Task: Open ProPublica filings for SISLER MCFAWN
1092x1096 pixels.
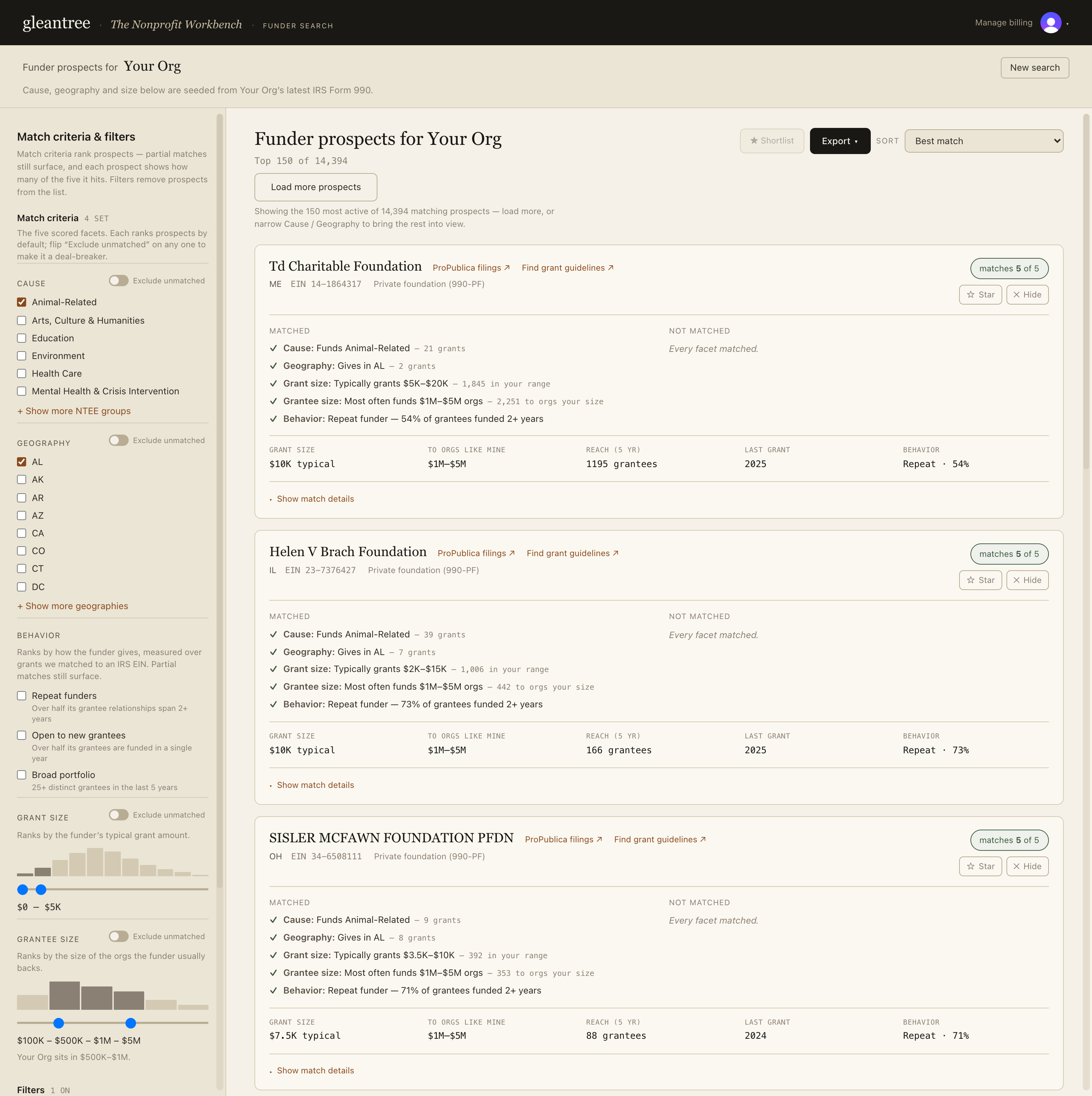Action: [x=563, y=839]
